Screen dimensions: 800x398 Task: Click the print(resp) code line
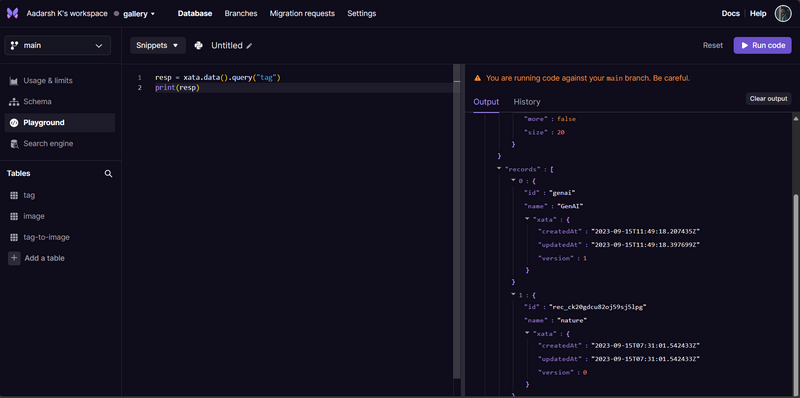pyautogui.click(x=177, y=88)
